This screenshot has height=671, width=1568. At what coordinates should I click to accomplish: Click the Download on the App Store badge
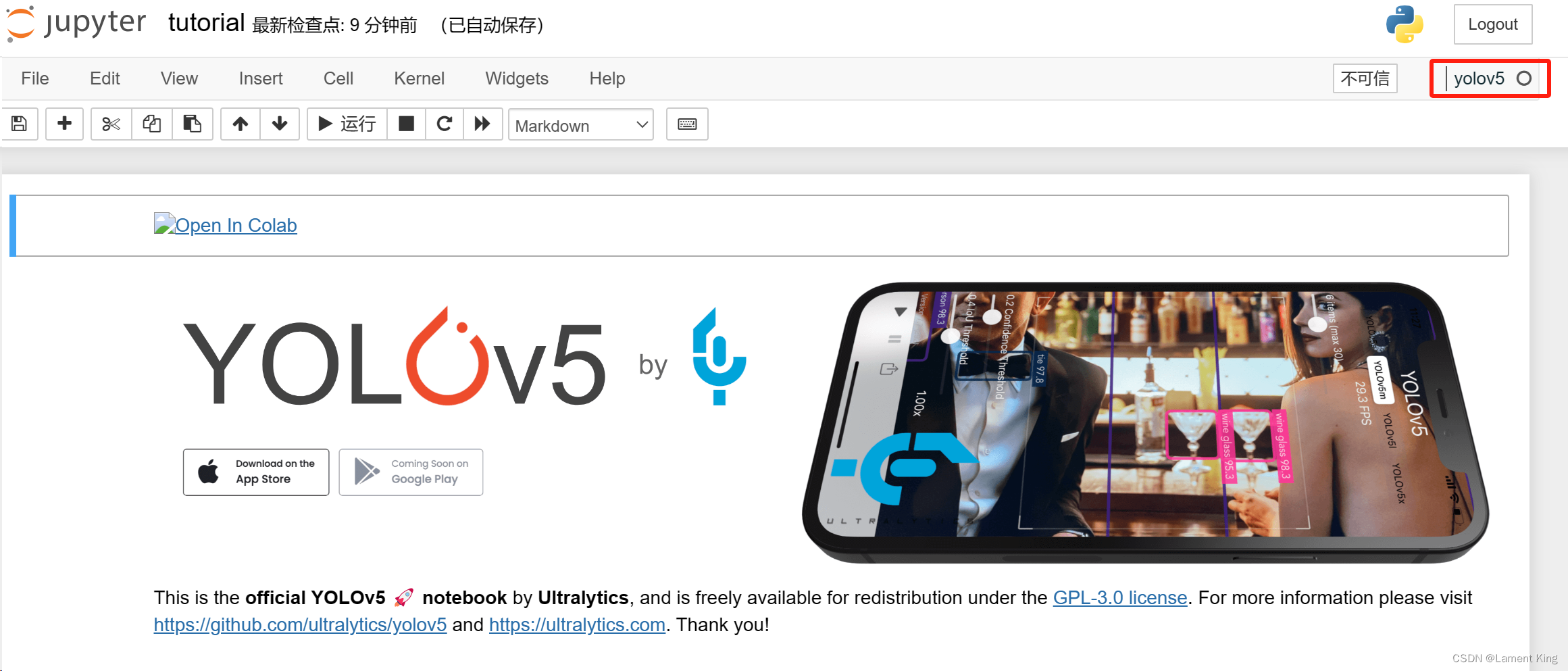click(x=256, y=472)
